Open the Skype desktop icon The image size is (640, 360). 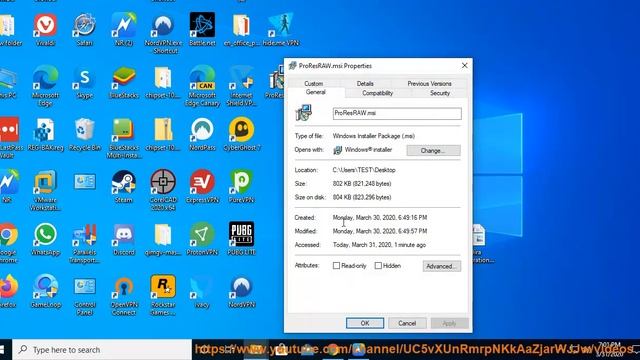point(84,83)
